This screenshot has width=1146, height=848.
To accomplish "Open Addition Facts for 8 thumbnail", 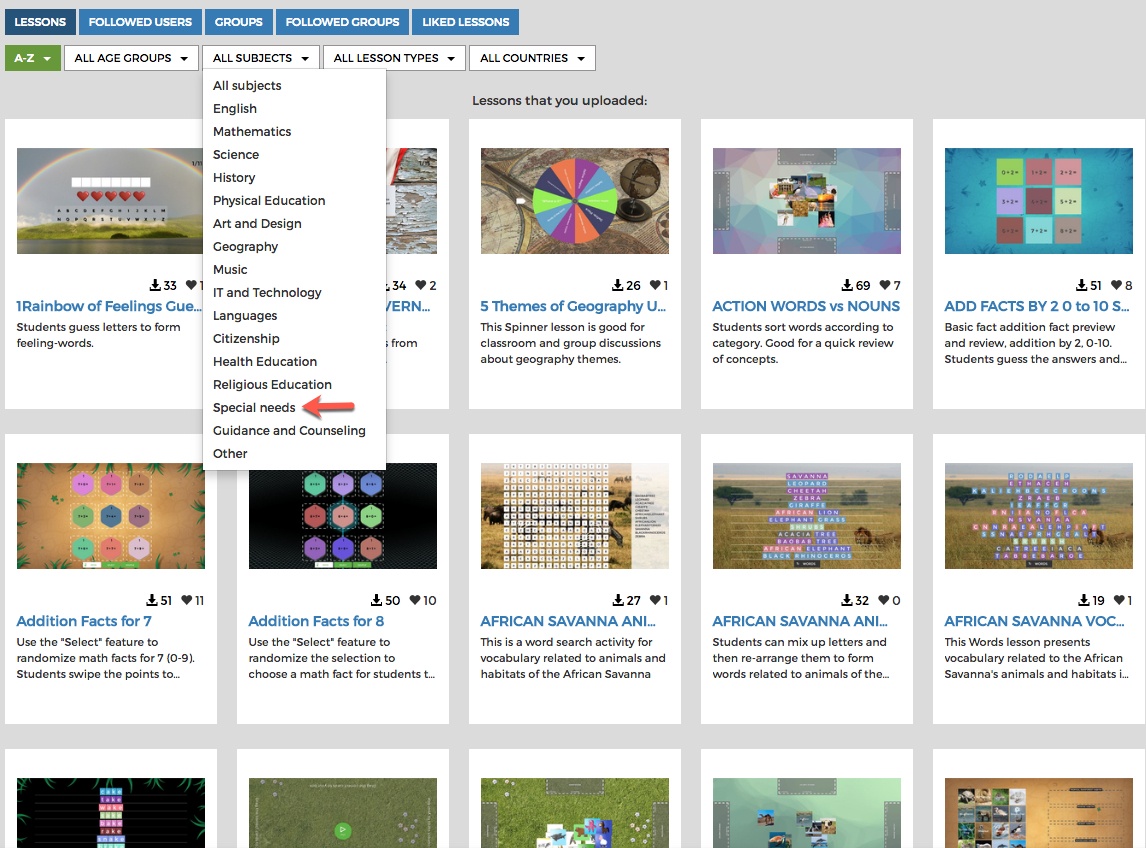I will [343, 516].
